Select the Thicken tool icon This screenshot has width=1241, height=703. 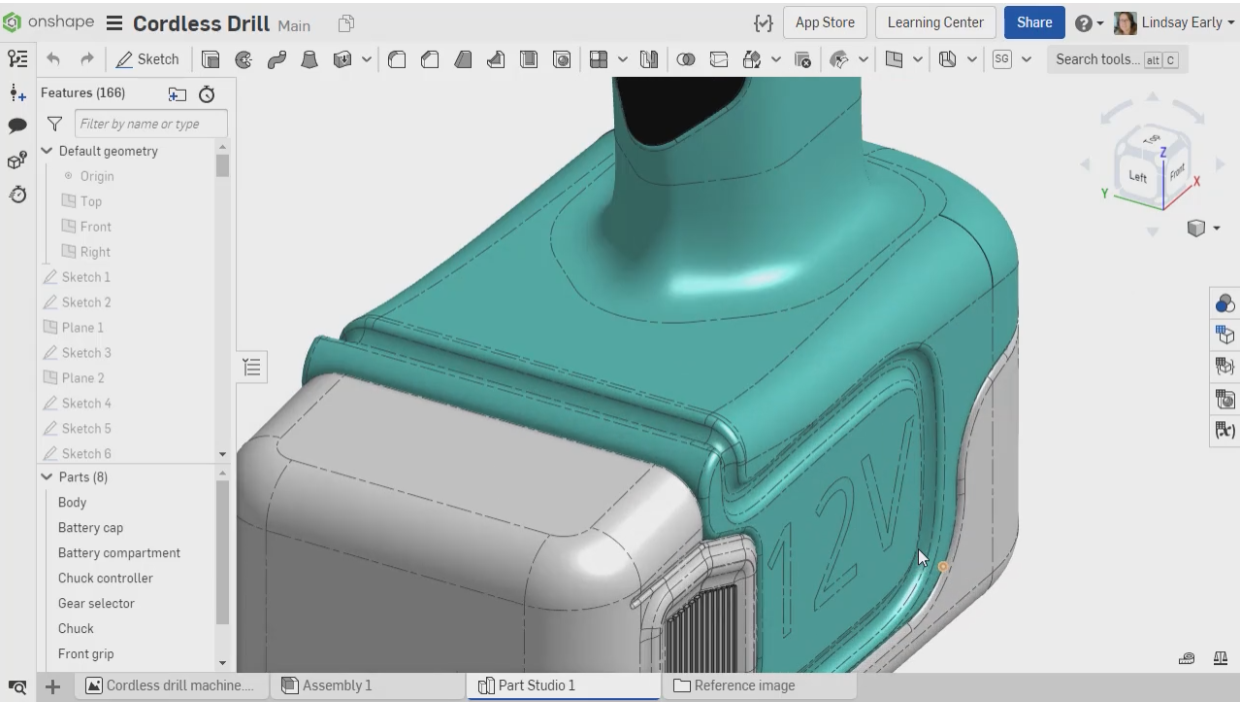tap(340, 59)
